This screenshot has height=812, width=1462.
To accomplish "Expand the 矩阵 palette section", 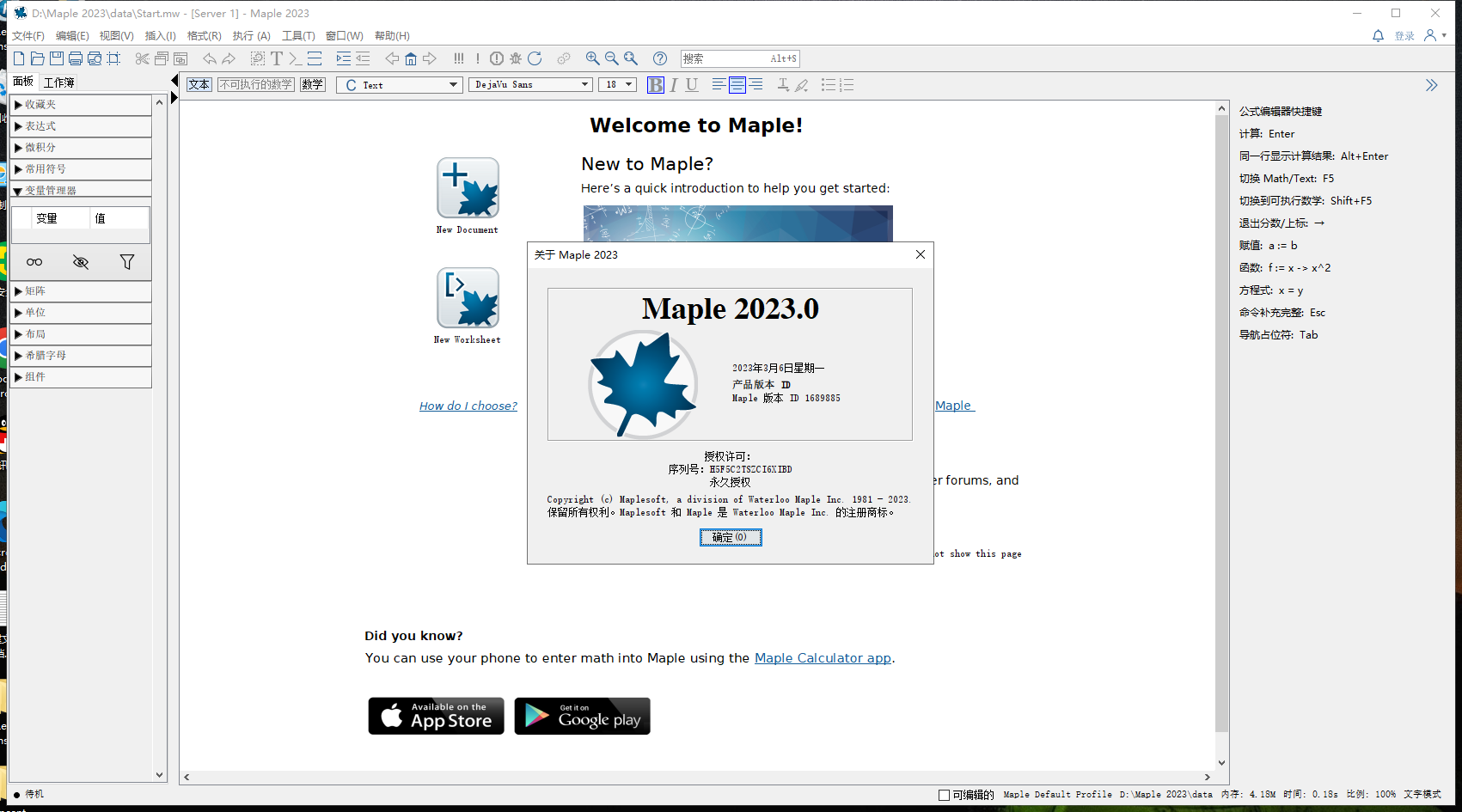I will [x=35, y=290].
